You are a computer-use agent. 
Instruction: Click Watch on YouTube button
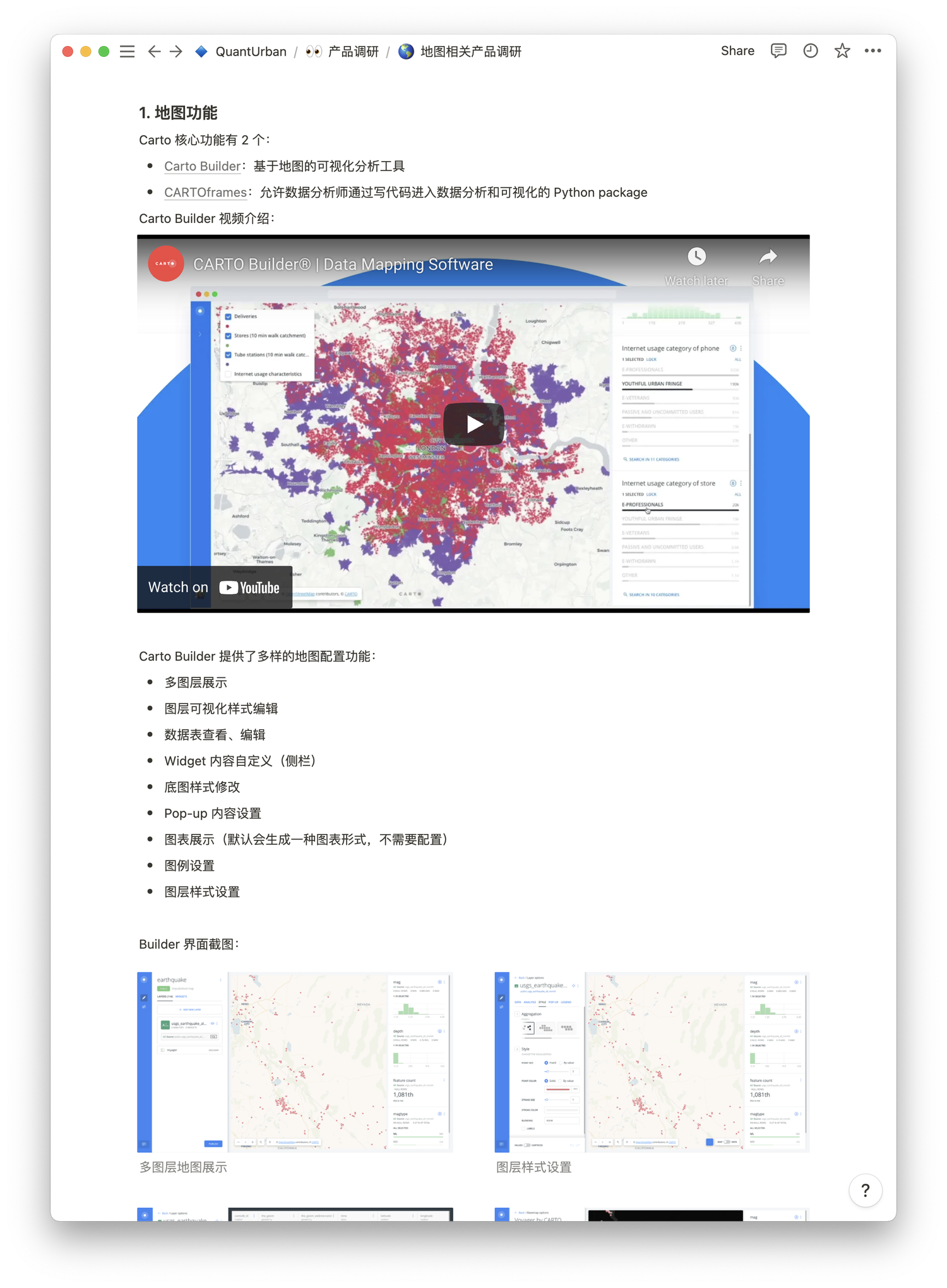[214, 587]
